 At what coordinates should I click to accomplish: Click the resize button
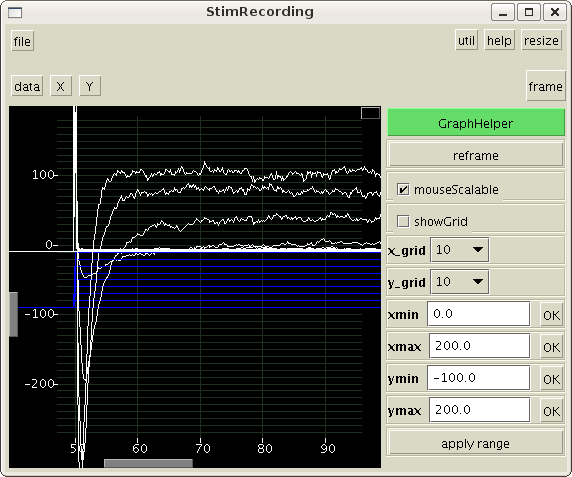[x=541, y=40]
